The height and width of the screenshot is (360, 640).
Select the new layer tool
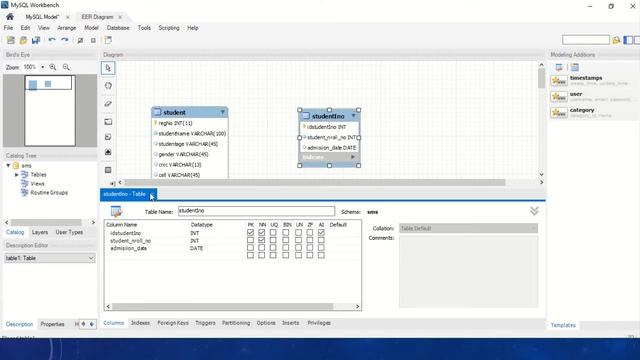coord(108,122)
